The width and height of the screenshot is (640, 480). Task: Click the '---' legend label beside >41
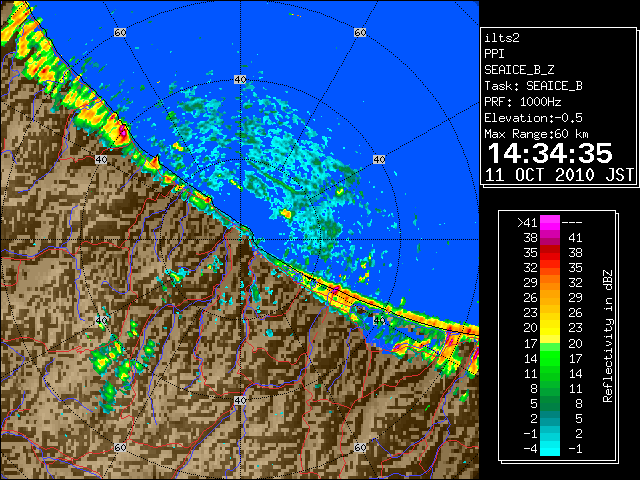point(572,223)
